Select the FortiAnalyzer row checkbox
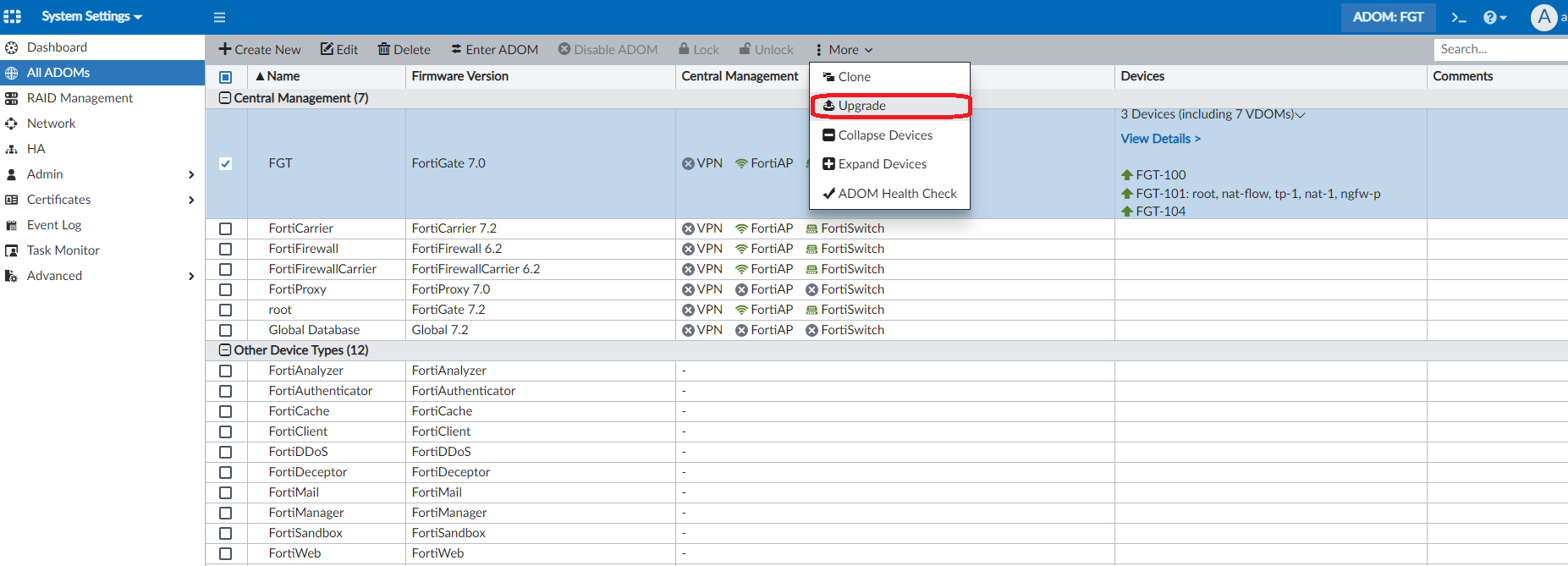The image size is (1568, 566). coord(225,371)
